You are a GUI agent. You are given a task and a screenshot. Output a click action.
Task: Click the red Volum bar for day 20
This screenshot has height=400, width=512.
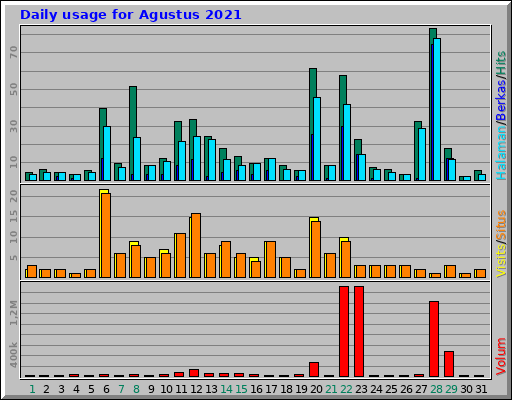coord(314,369)
